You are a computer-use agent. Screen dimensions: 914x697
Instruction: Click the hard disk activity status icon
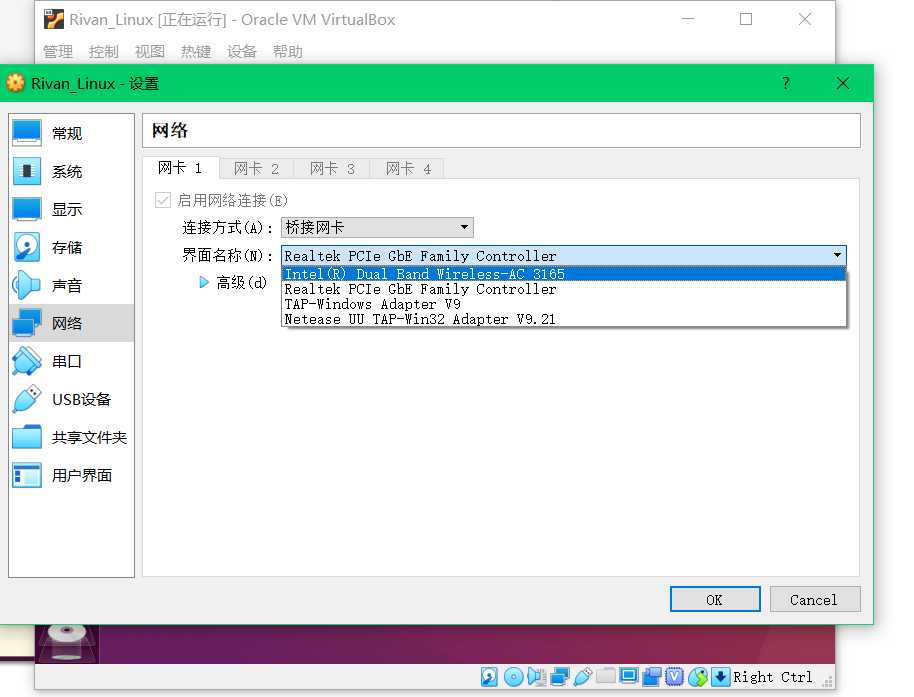(x=489, y=677)
